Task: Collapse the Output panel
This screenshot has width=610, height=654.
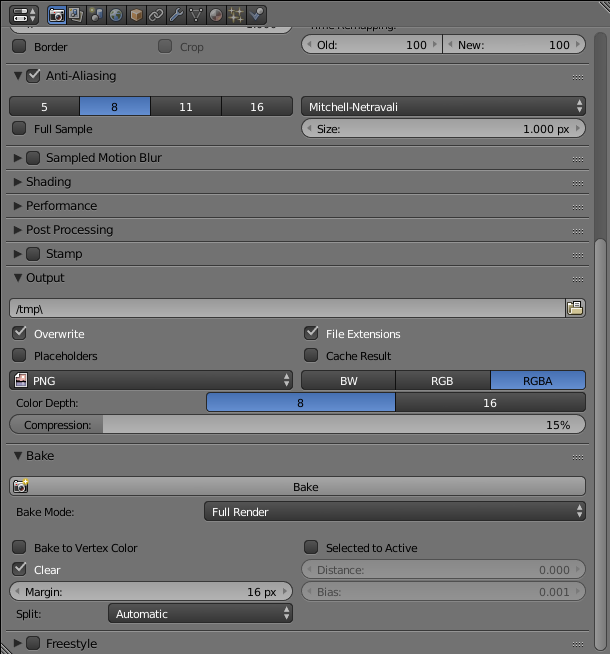Action: point(18,278)
